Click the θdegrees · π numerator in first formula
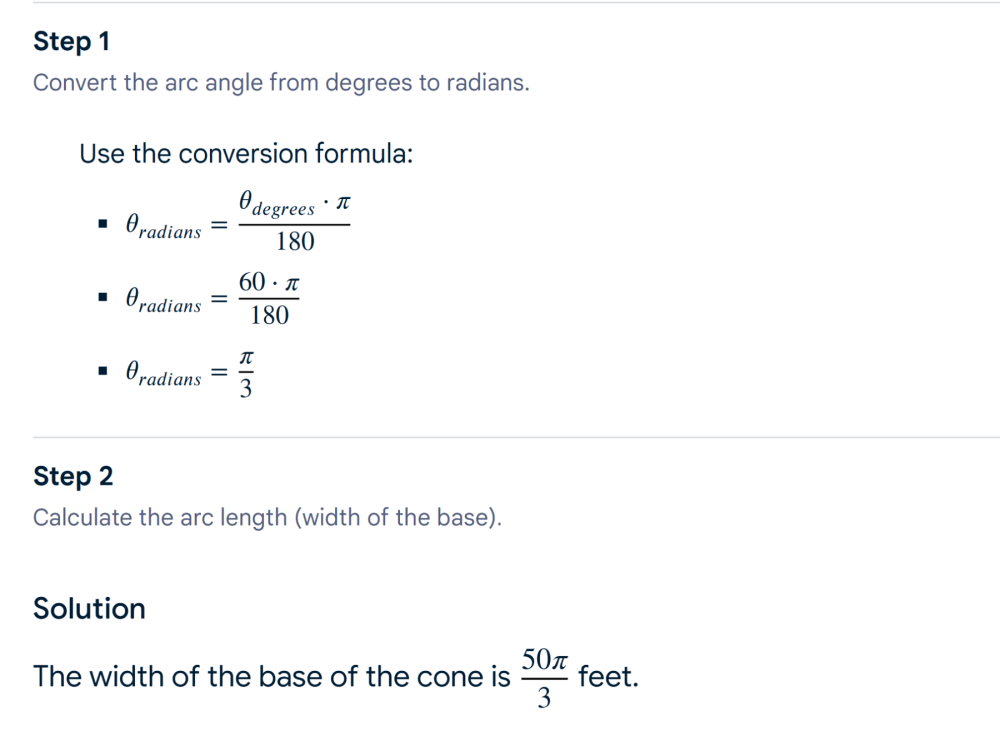This screenshot has width=1000, height=731. [x=294, y=204]
